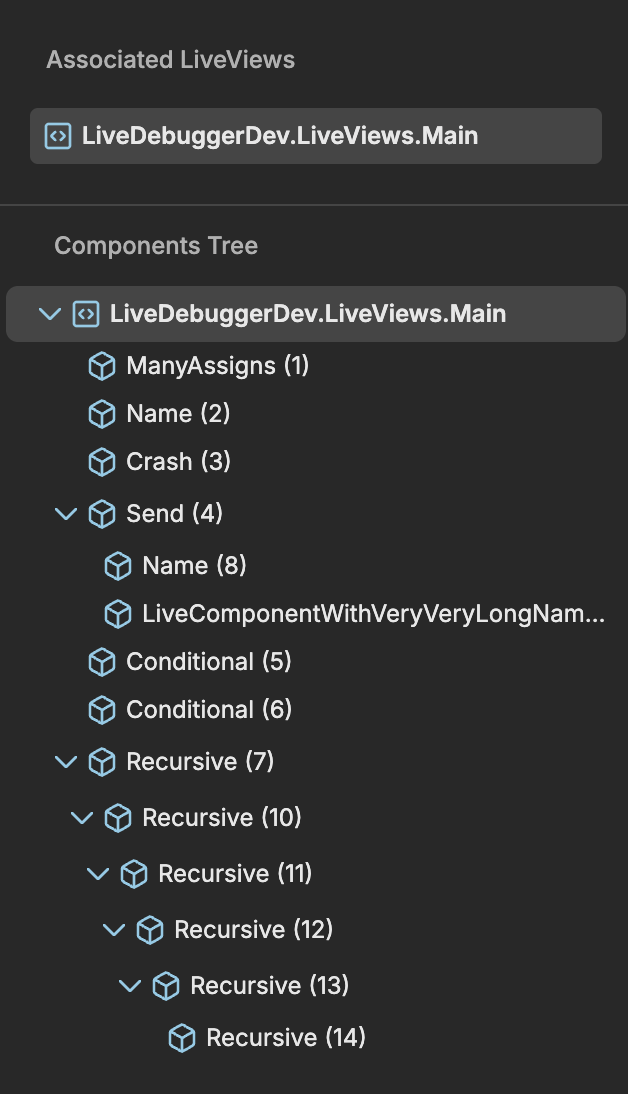This screenshot has width=628, height=1094.
Task: Click the Components Tree heading
Action: tap(156, 246)
